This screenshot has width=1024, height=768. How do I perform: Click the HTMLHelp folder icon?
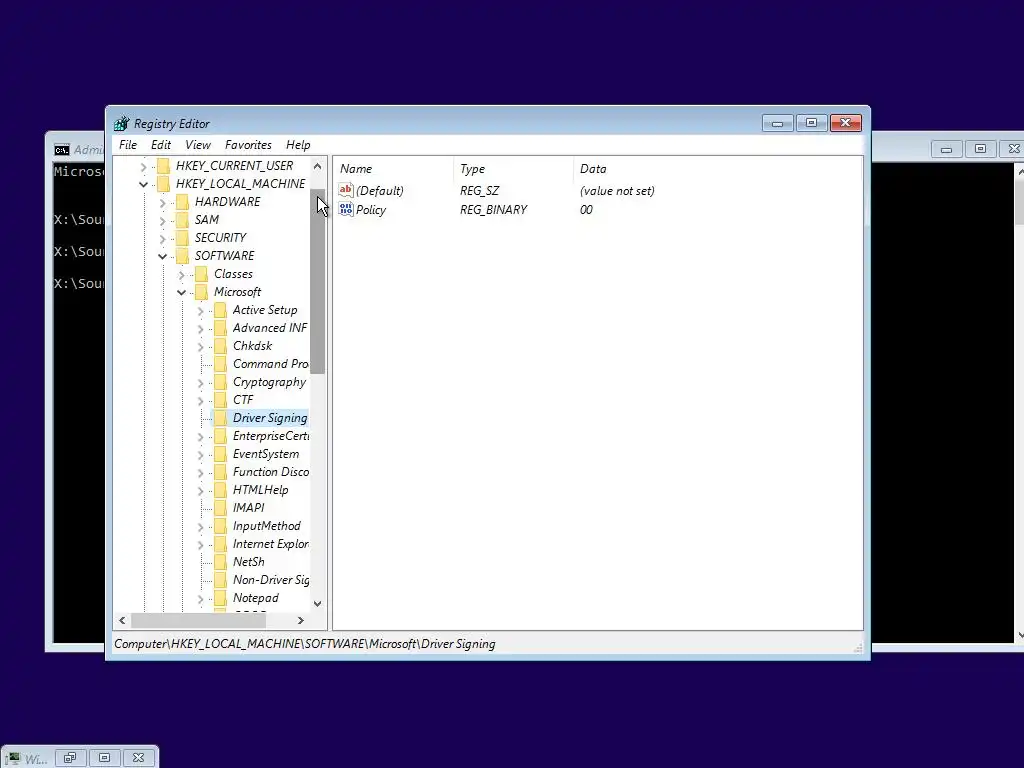click(221, 490)
